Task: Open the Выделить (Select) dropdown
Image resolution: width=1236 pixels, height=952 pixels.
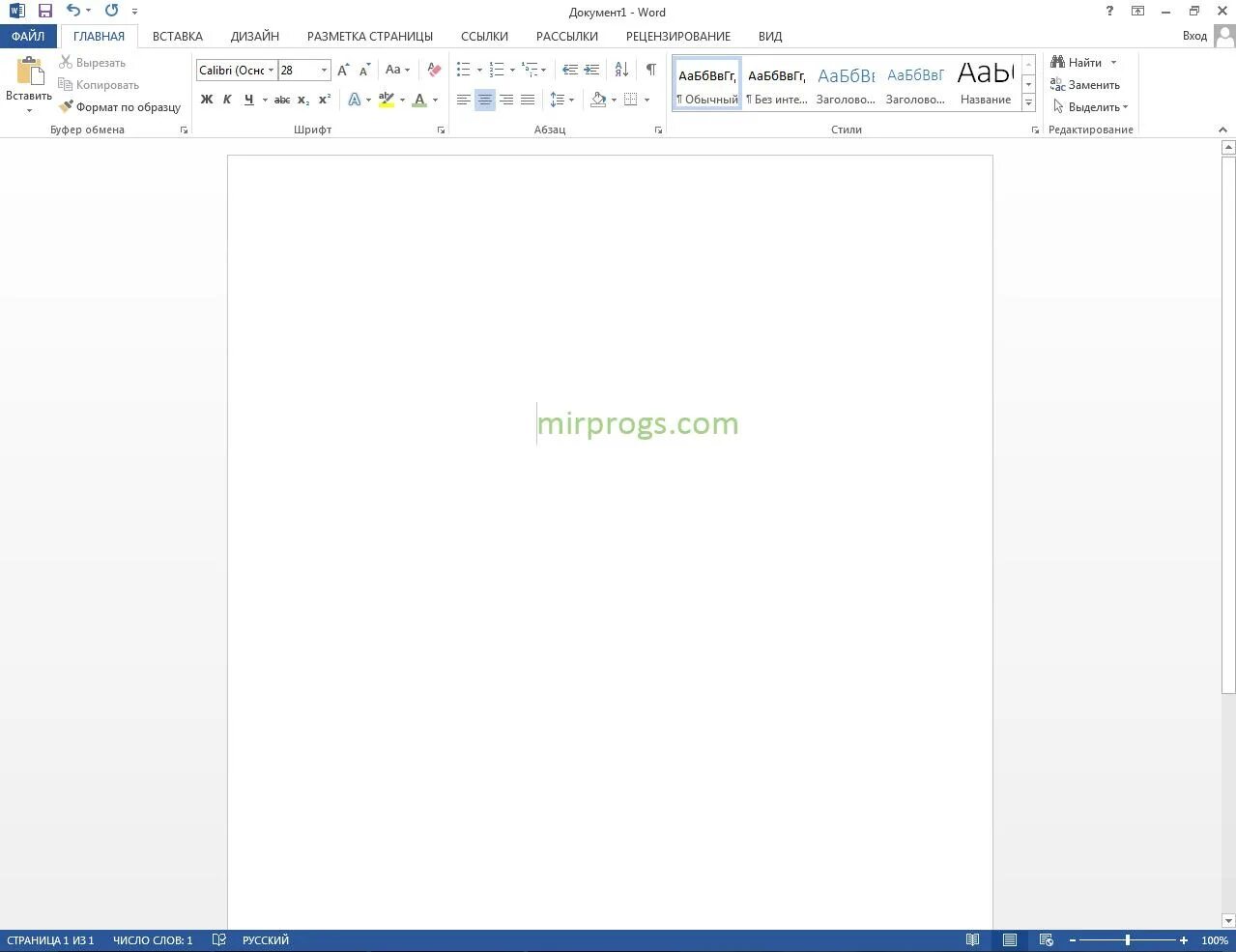Action: pyautogui.click(x=1091, y=107)
